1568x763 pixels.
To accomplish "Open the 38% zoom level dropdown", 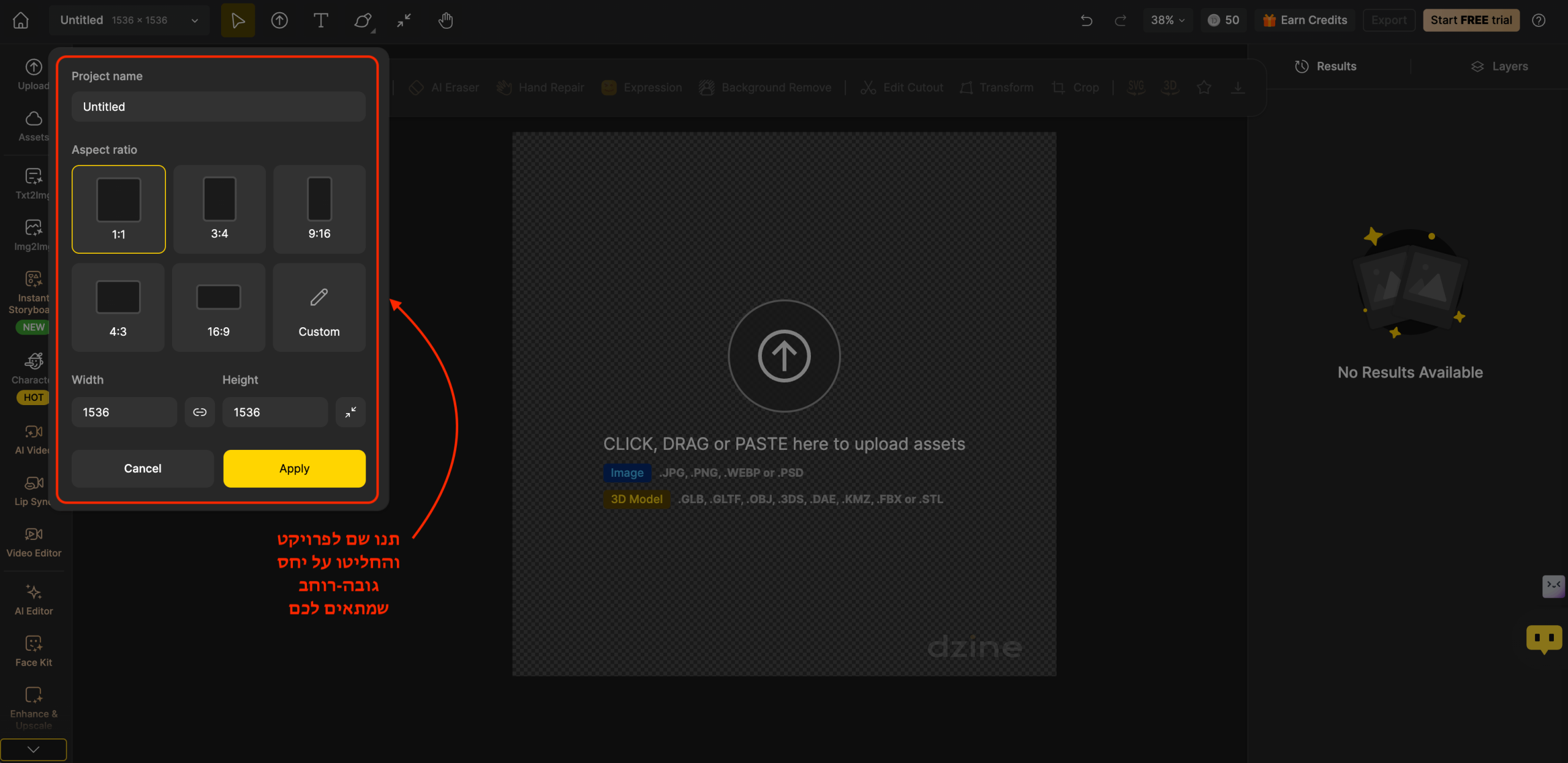I will tap(1167, 20).
